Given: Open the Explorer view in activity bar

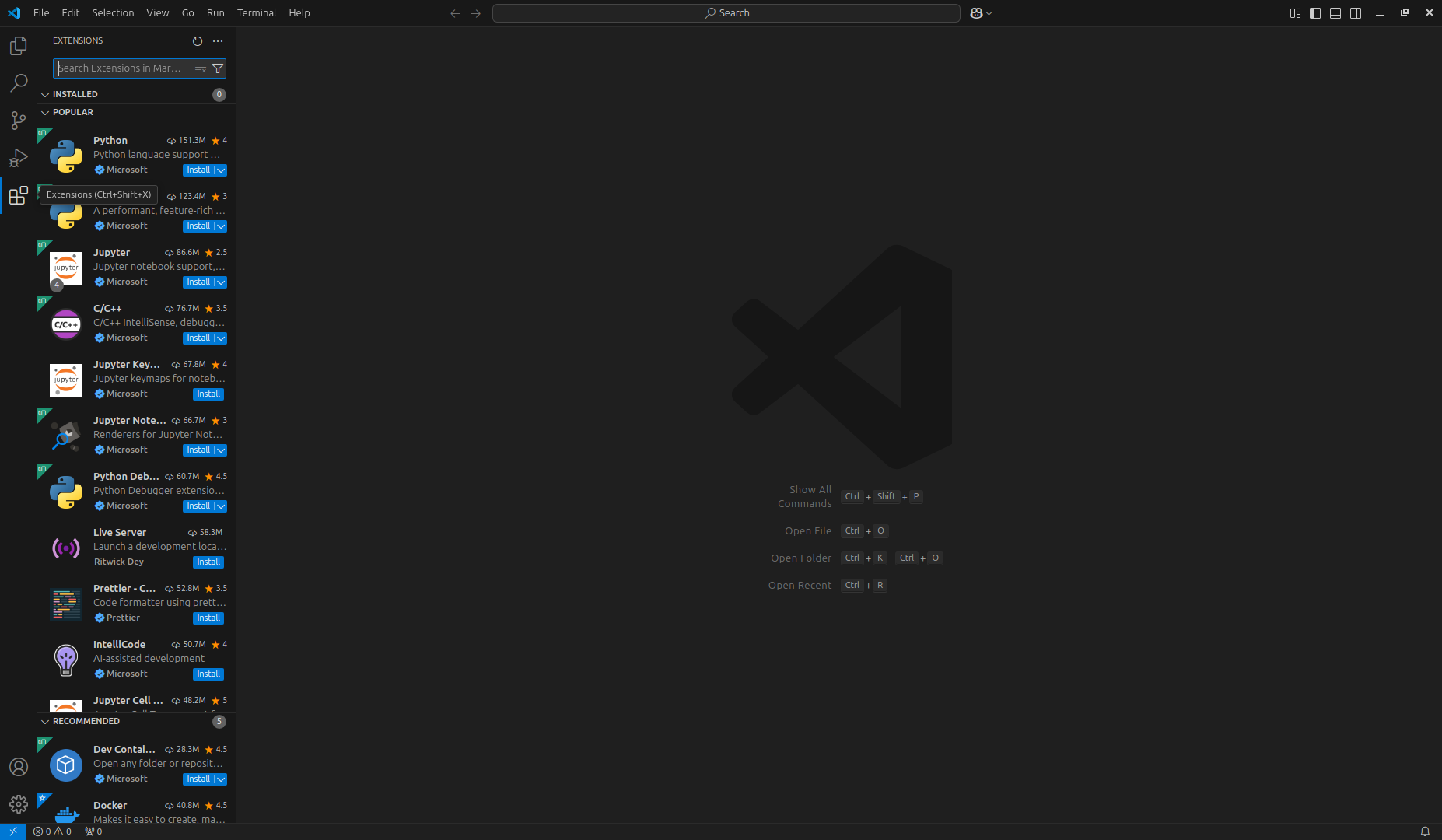Looking at the screenshot, I should click(18, 46).
